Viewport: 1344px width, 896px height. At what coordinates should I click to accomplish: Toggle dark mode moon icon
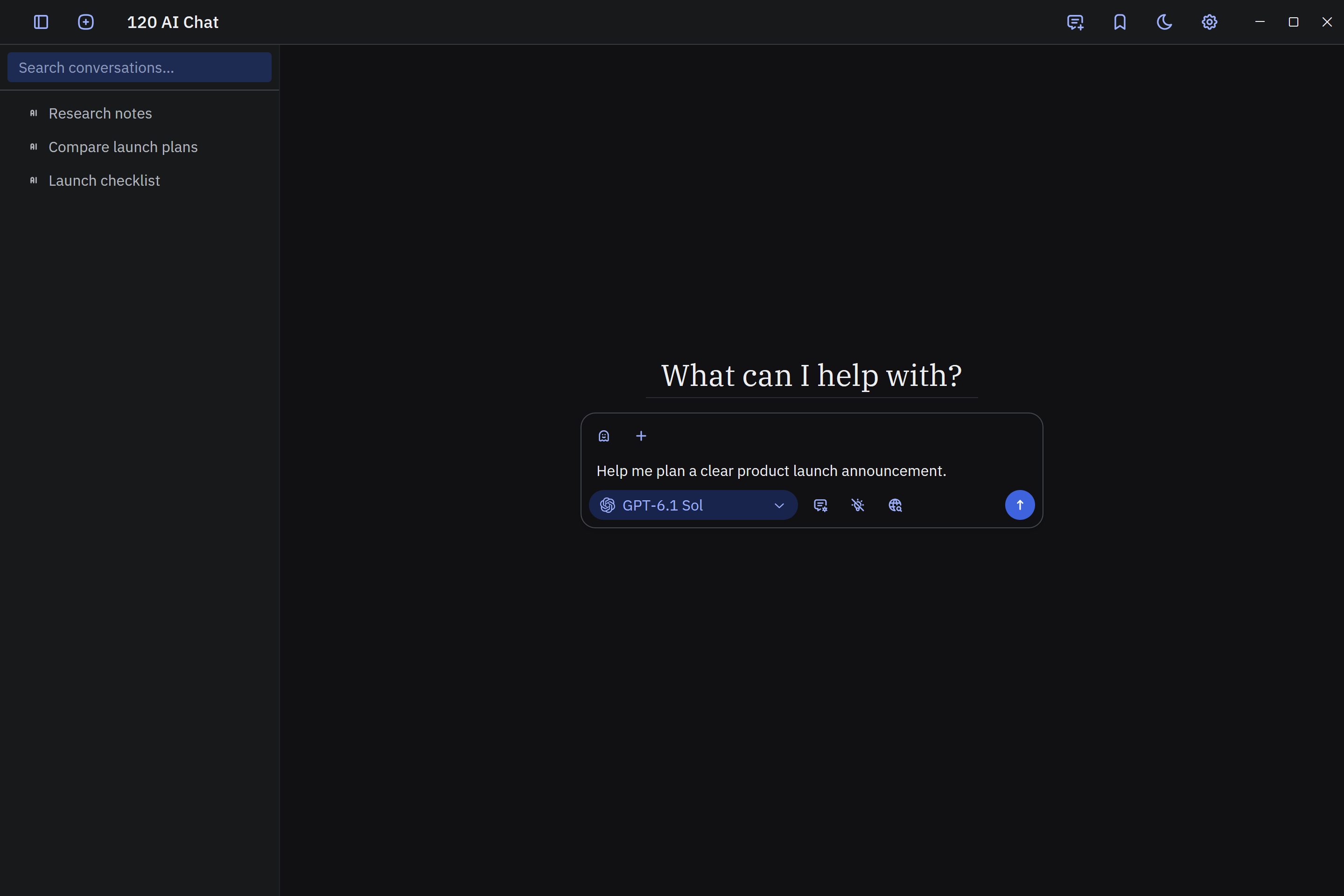point(1165,22)
